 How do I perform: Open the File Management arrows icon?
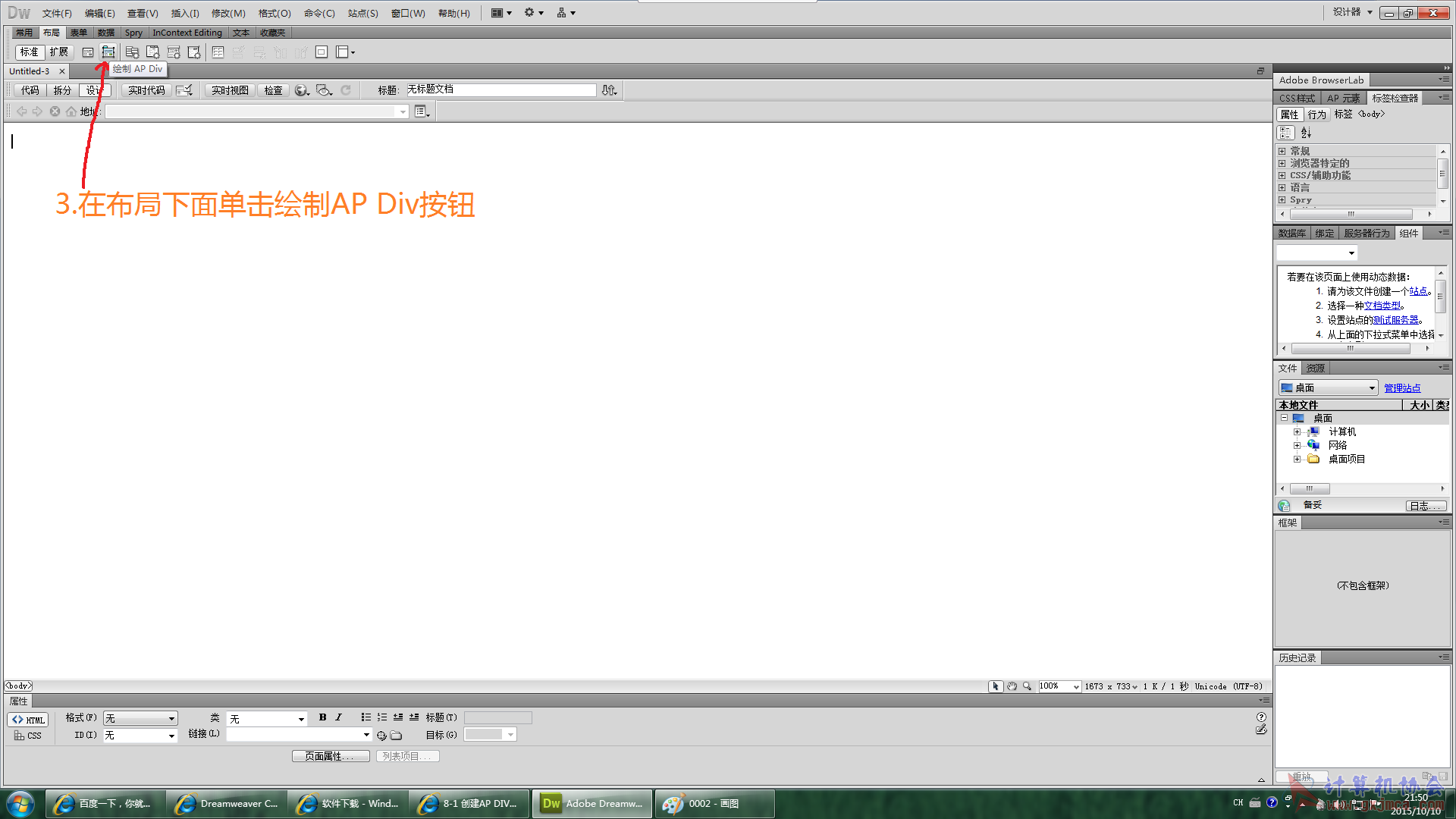point(610,90)
